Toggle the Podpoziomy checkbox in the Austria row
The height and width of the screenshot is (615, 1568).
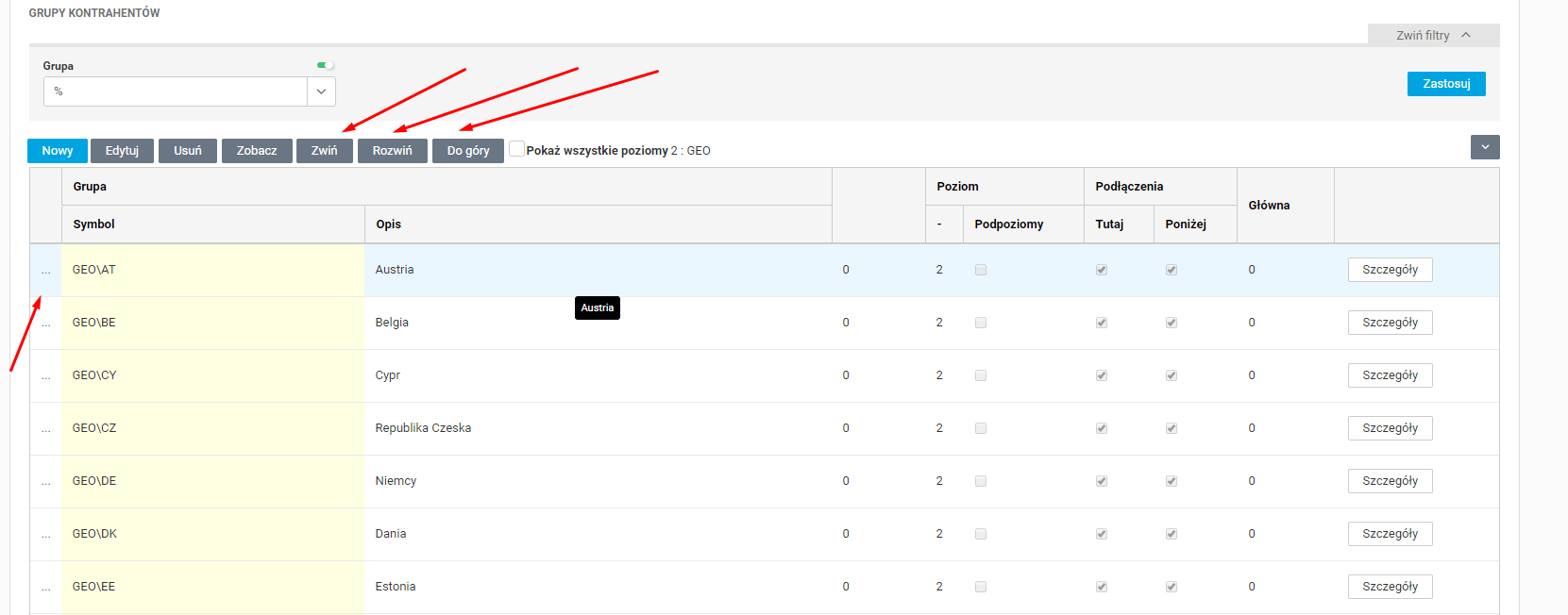tap(981, 270)
